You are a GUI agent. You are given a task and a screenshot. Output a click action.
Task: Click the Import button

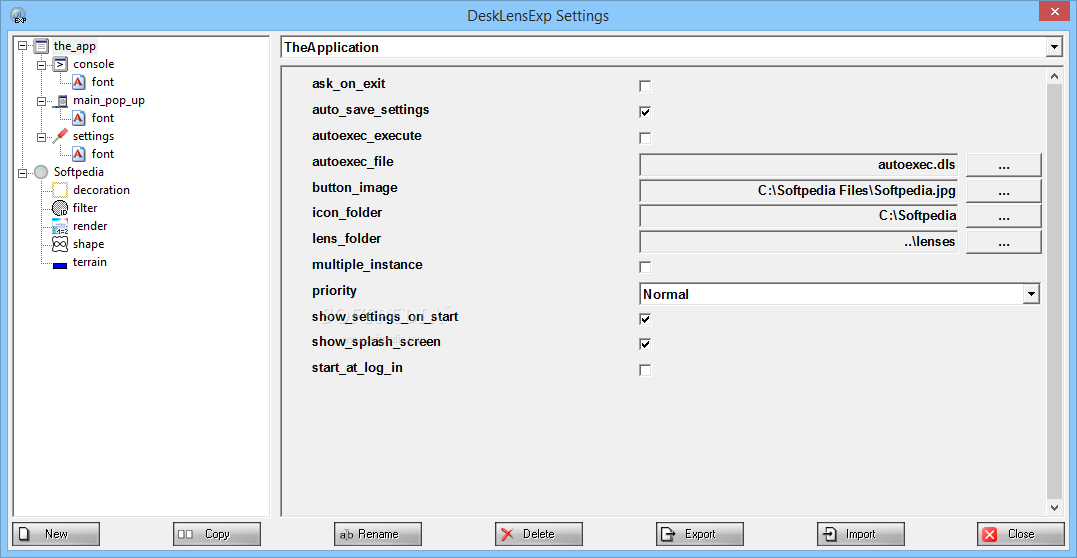pyautogui.click(x=861, y=534)
